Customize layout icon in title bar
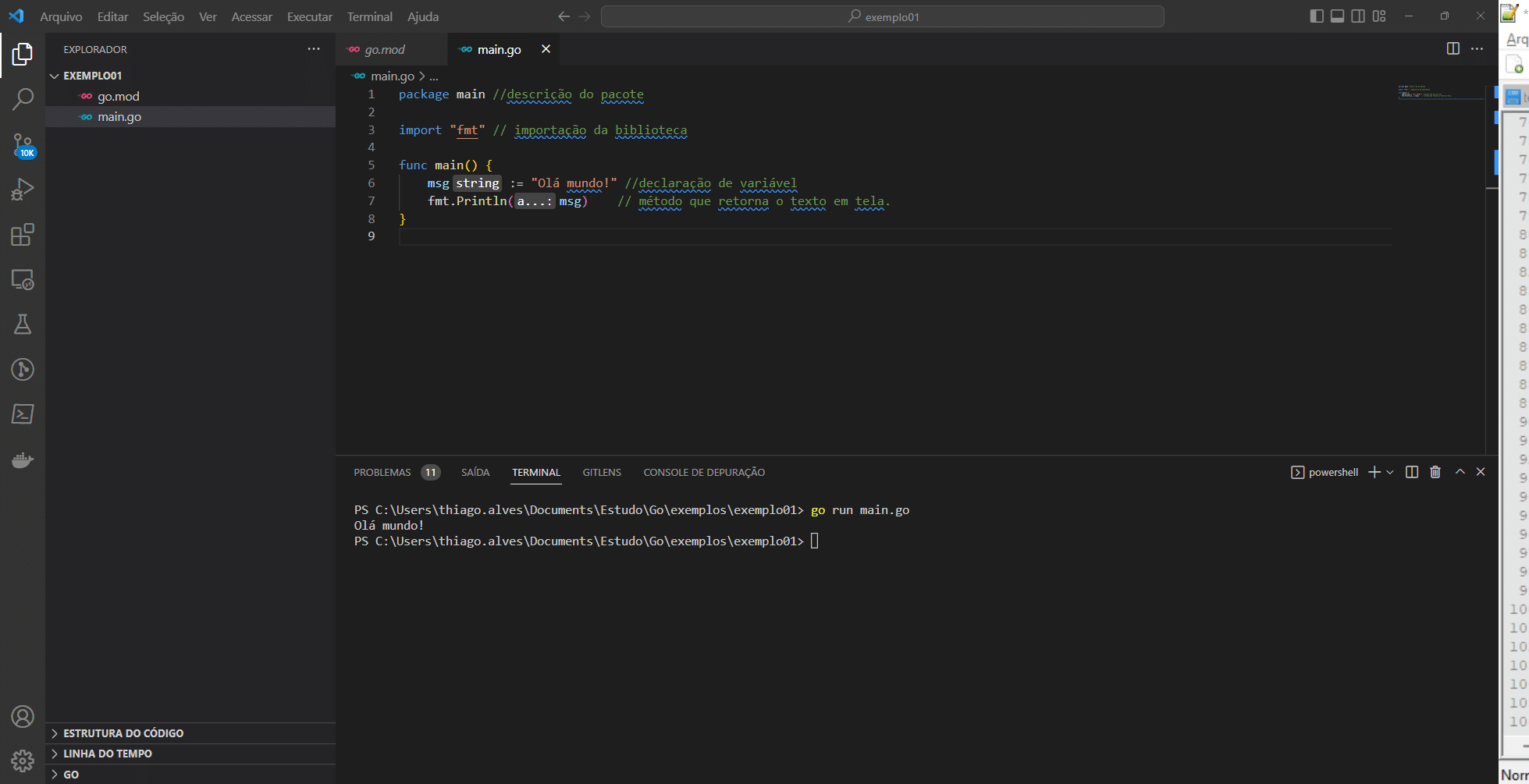The image size is (1529, 784). (1379, 16)
